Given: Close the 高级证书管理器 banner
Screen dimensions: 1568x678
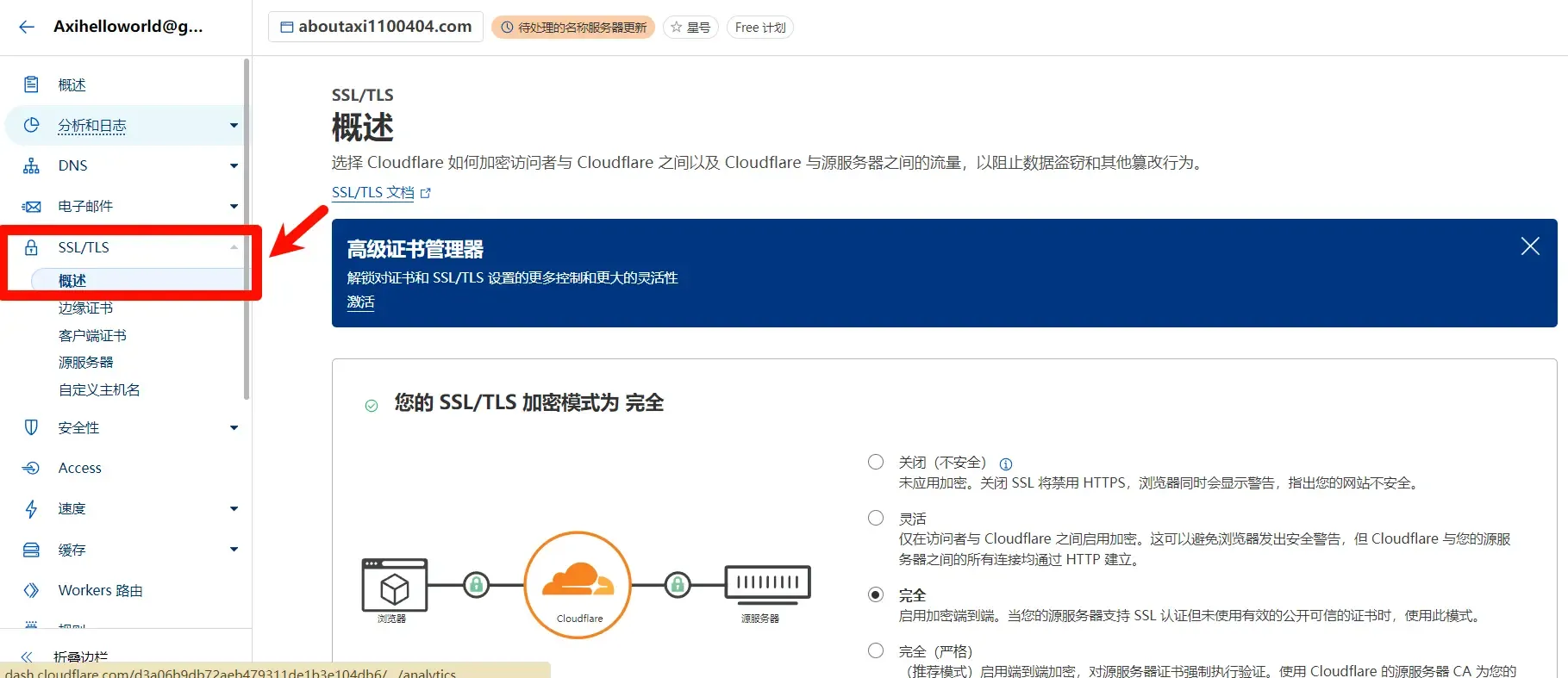Looking at the screenshot, I should tap(1530, 246).
